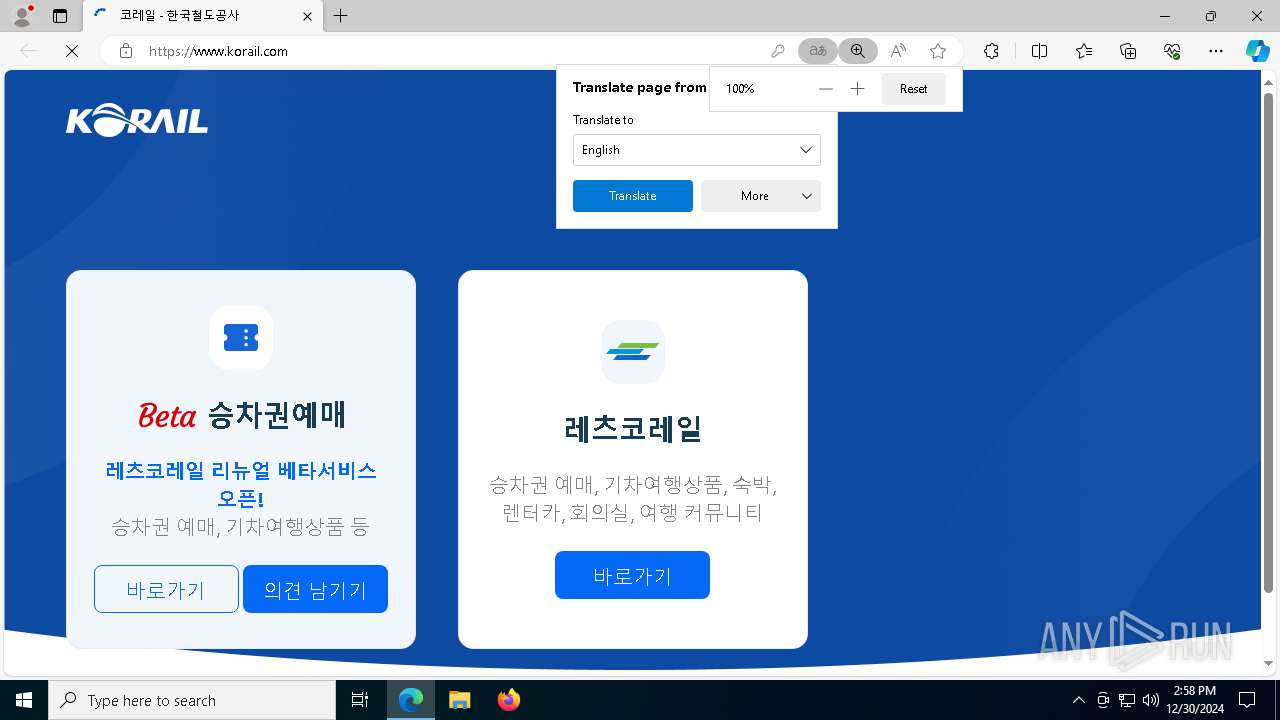Click the 100% zoom value
The image size is (1280, 720).
pos(740,89)
